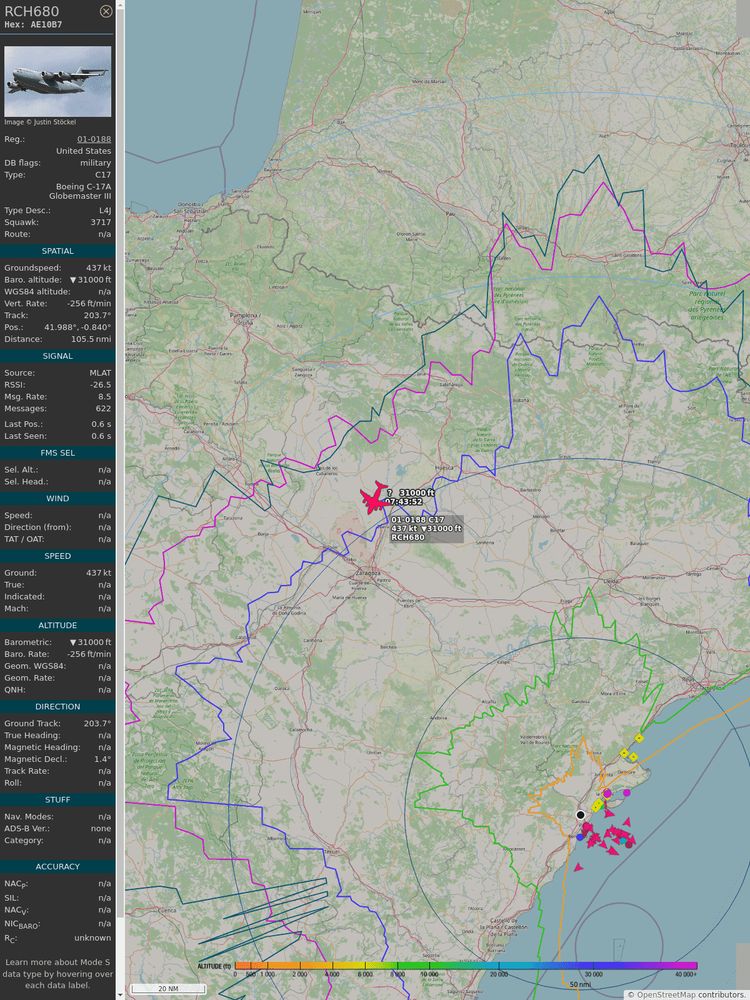The width and height of the screenshot is (750, 1000).
Task: Click the Barometric altitude value under ALTITUDE
Action: [x=90, y=642]
